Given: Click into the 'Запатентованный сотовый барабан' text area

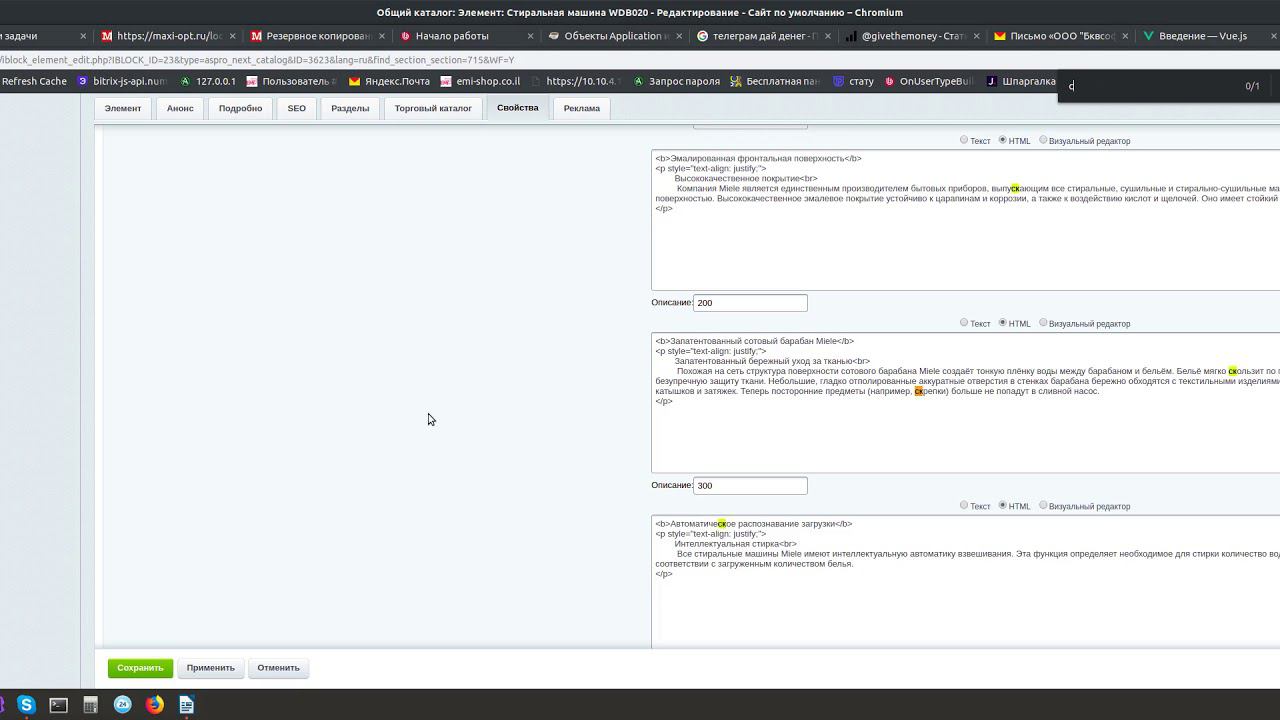Looking at the screenshot, I should 965,402.
